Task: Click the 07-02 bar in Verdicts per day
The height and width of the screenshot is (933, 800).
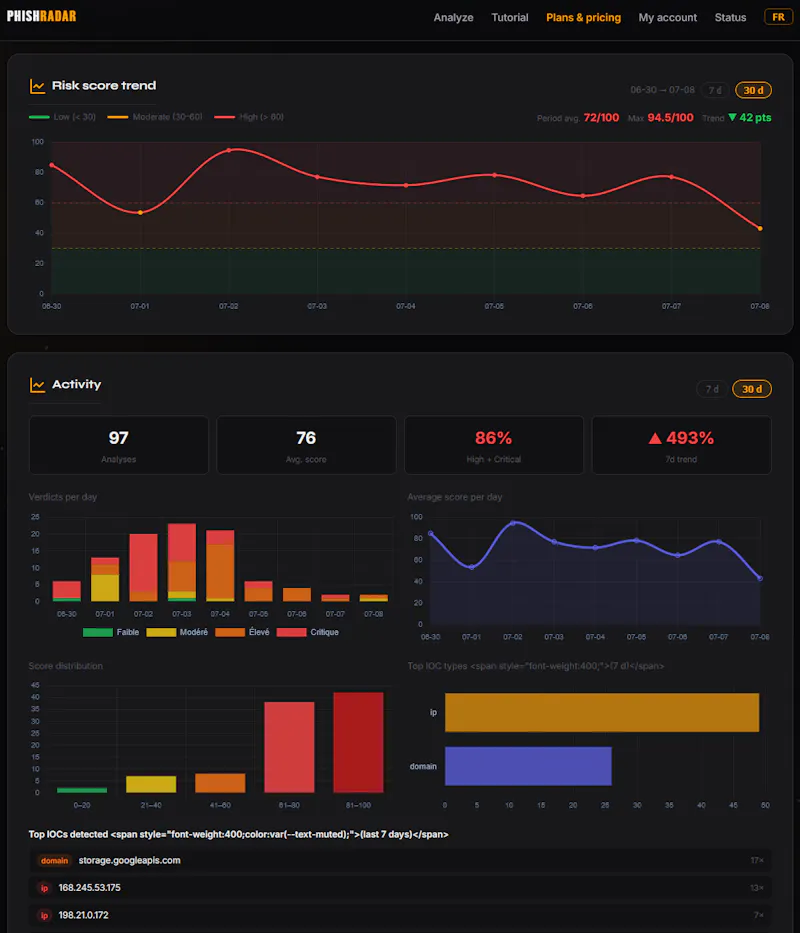Action: pyautogui.click(x=143, y=568)
